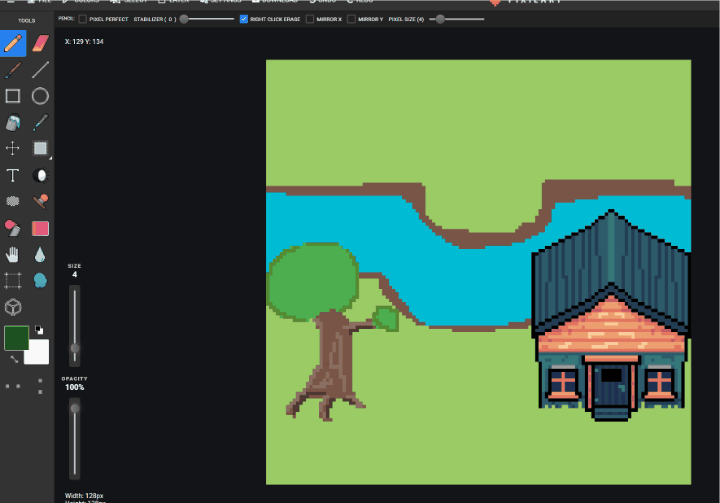The width and height of the screenshot is (720, 503).
Task: Open the dark green primary color swatch
Action: (x=17, y=338)
